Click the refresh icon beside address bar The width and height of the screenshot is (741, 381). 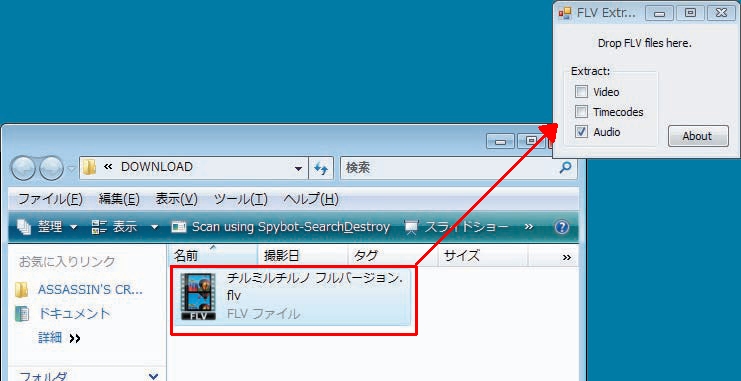(321, 168)
